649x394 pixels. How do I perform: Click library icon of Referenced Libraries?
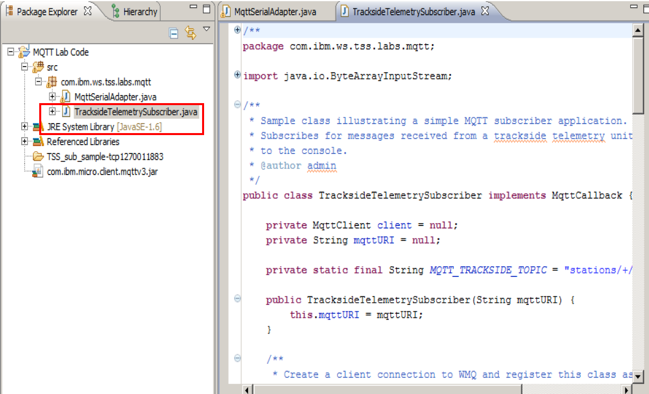pyautogui.click(x=38, y=142)
